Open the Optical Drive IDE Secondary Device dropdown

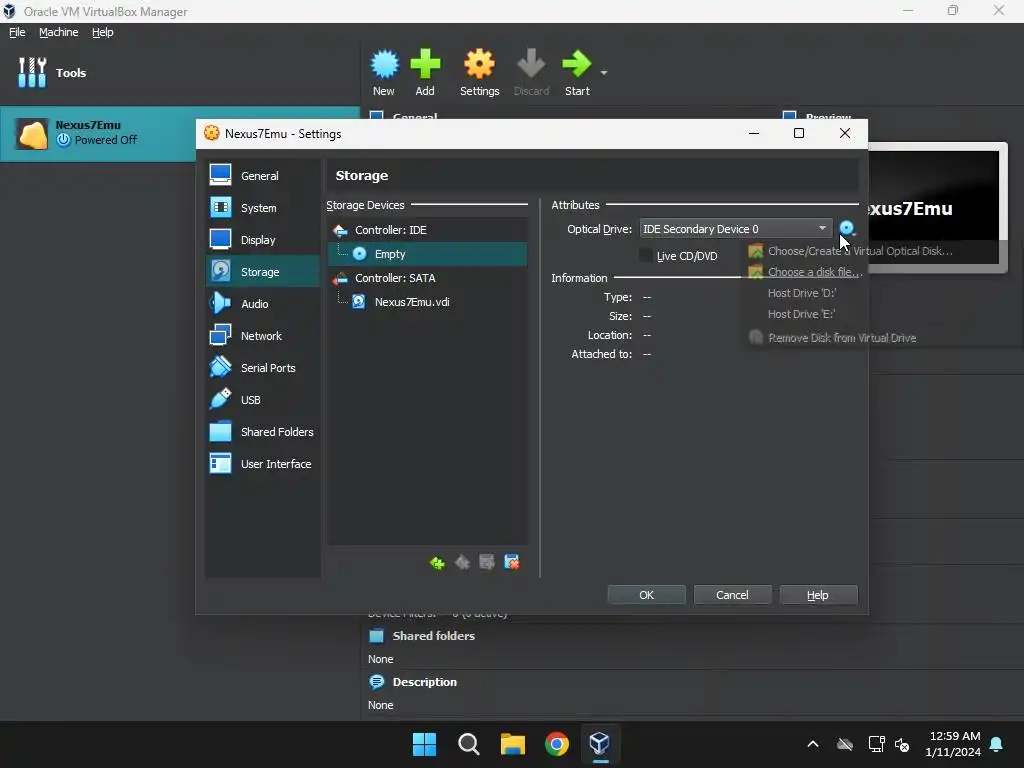pos(736,229)
